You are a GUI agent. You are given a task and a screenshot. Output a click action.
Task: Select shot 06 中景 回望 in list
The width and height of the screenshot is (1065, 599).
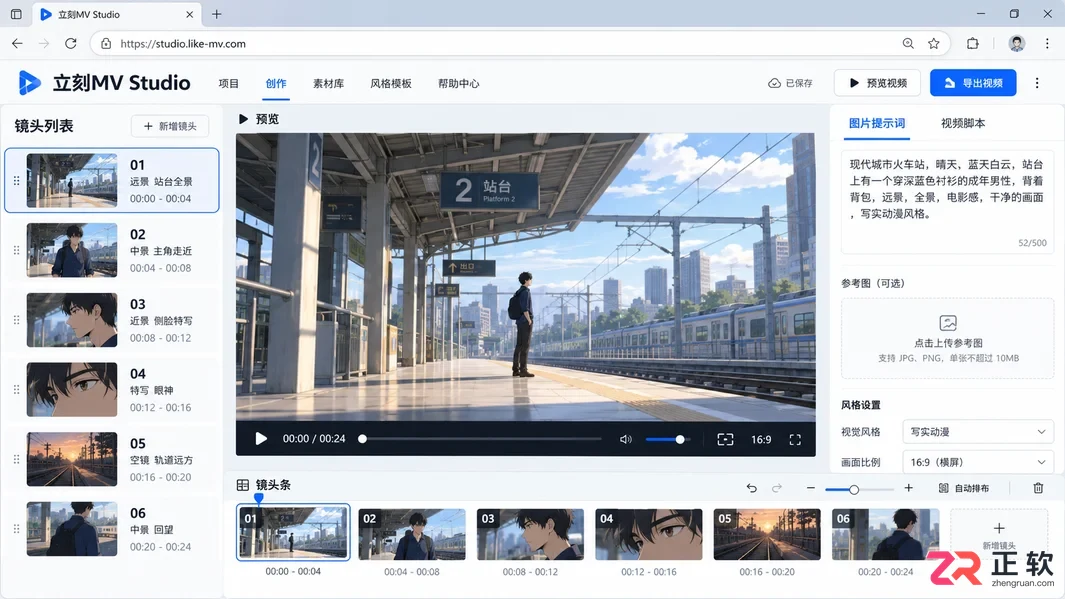tap(112, 529)
